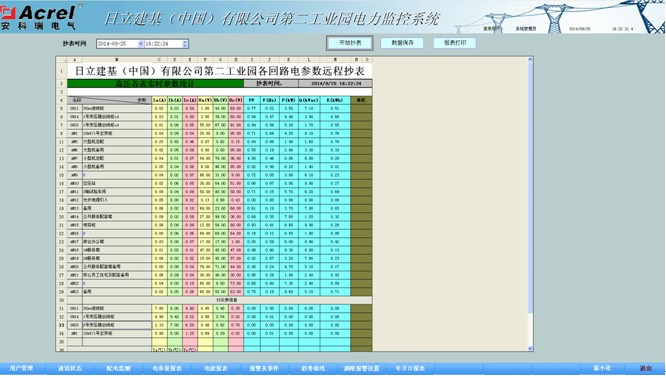Open the 越限报警设置 menu item

click(361, 368)
